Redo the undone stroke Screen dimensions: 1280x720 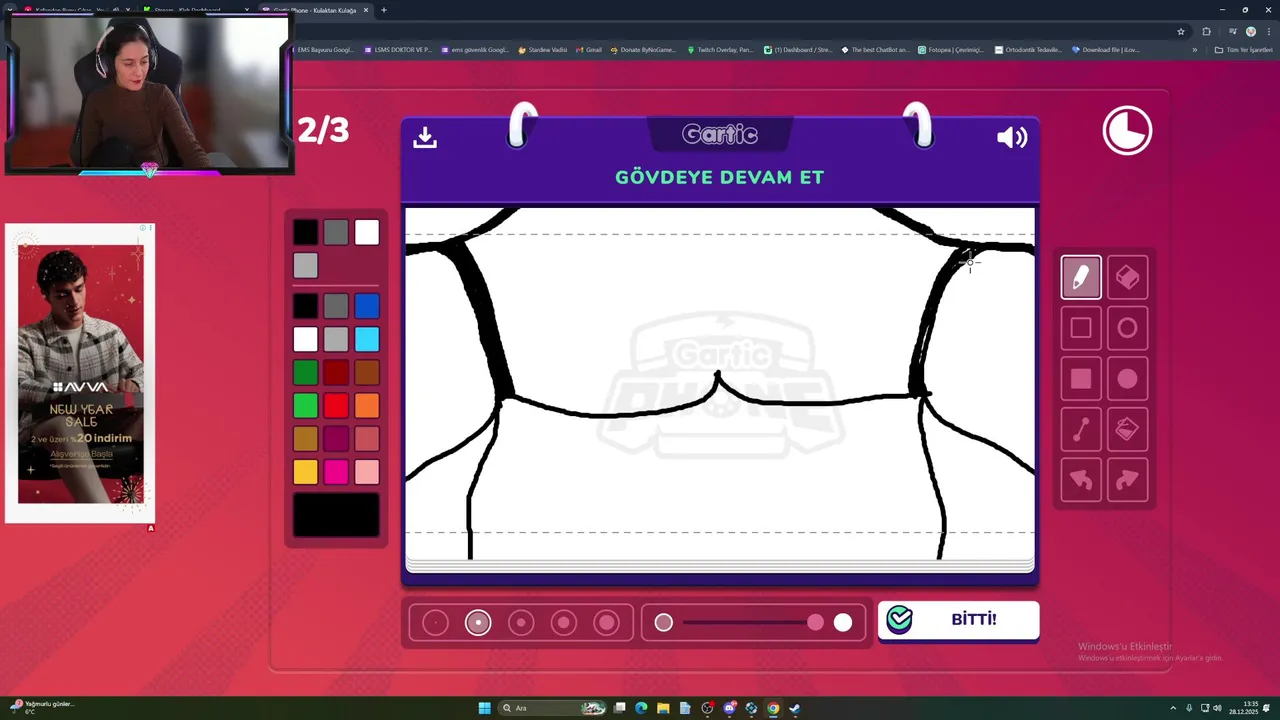[x=1127, y=481]
